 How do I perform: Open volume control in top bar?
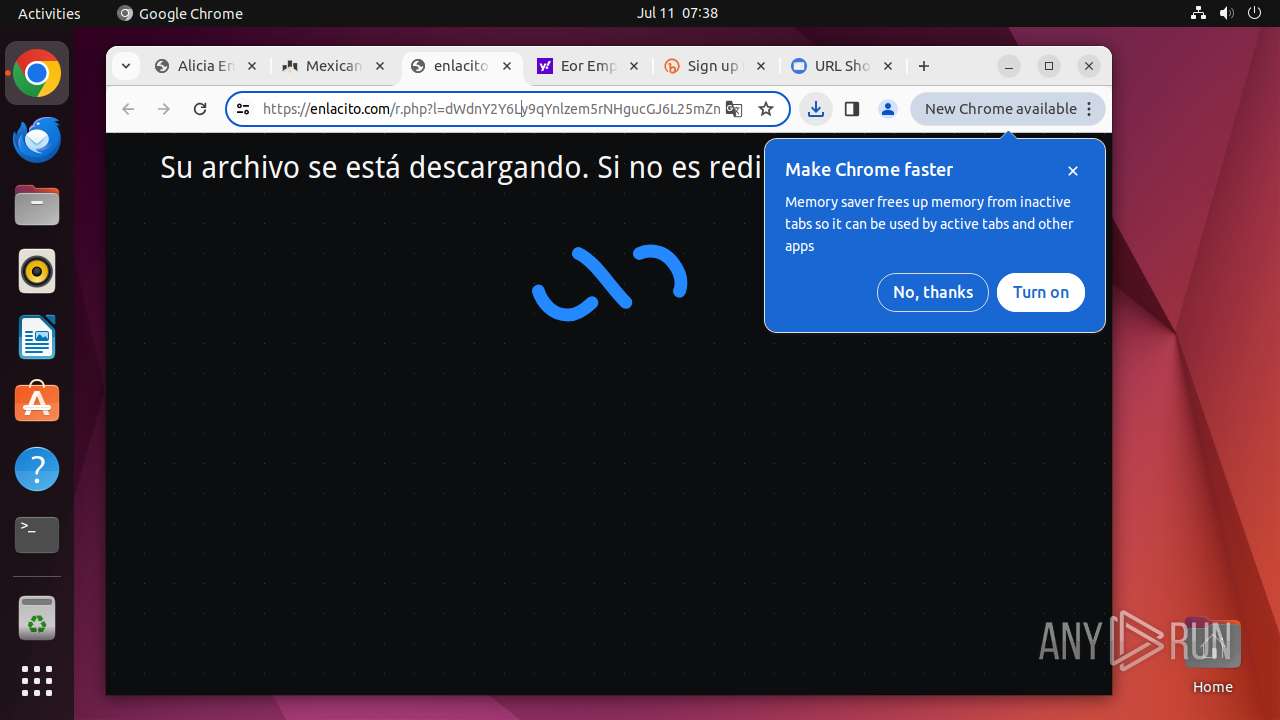[1227, 13]
